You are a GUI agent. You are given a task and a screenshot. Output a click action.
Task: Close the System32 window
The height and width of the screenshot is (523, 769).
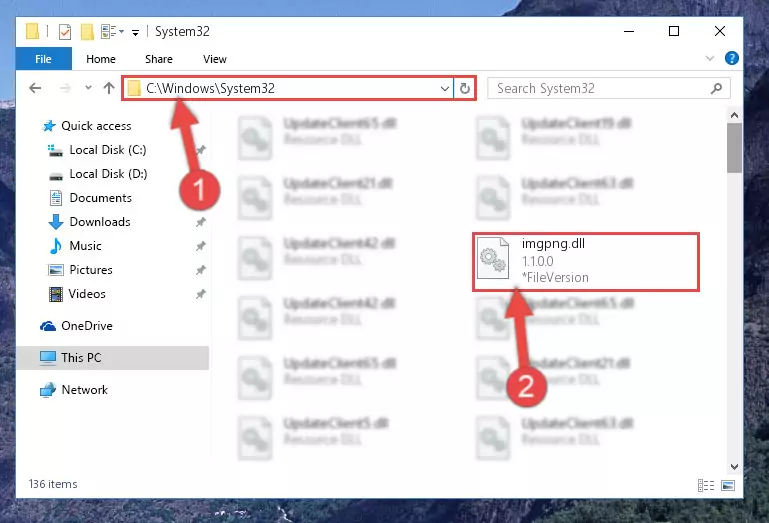click(x=719, y=31)
